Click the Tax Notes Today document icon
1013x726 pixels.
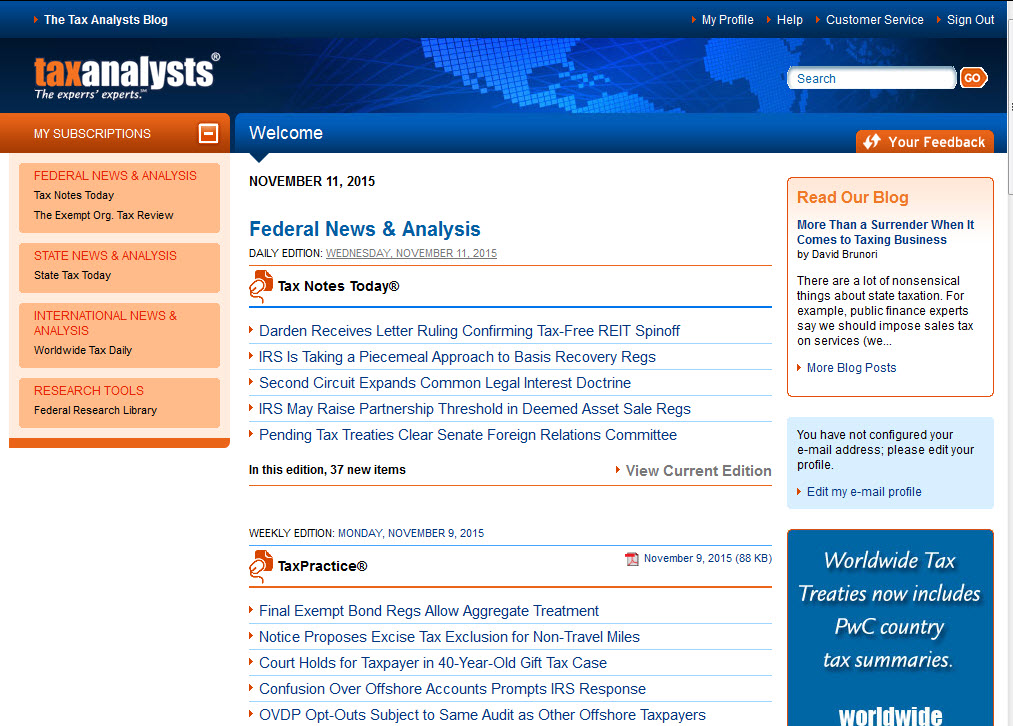click(x=260, y=285)
